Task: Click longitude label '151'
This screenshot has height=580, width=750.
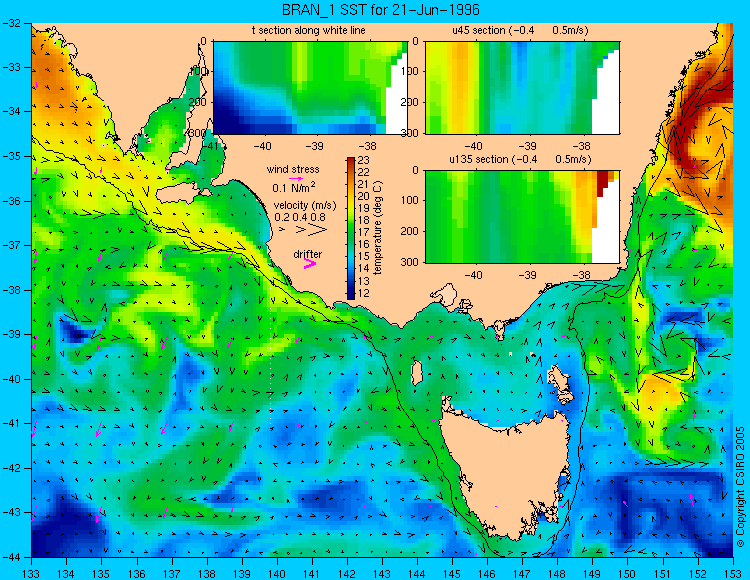Action: (x=662, y=574)
